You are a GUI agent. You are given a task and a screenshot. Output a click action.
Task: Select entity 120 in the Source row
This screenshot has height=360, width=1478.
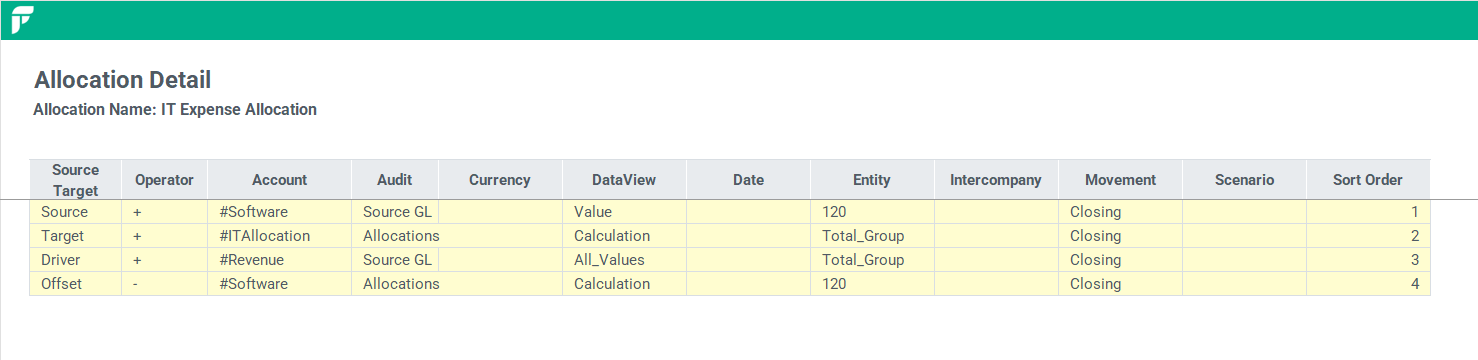(872, 212)
